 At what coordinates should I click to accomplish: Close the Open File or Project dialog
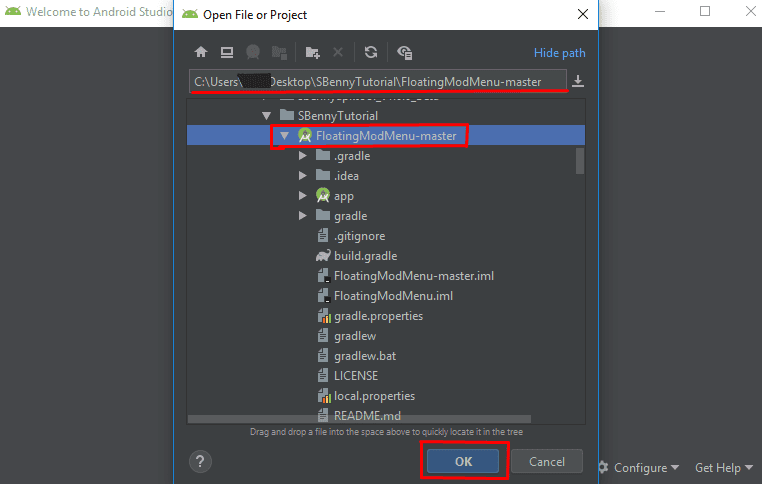583,14
